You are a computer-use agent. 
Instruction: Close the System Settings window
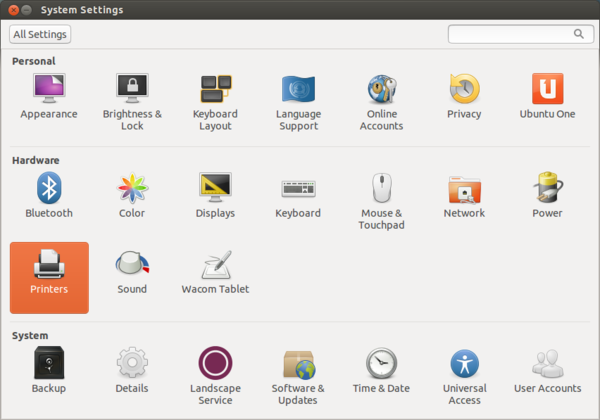click(14, 10)
